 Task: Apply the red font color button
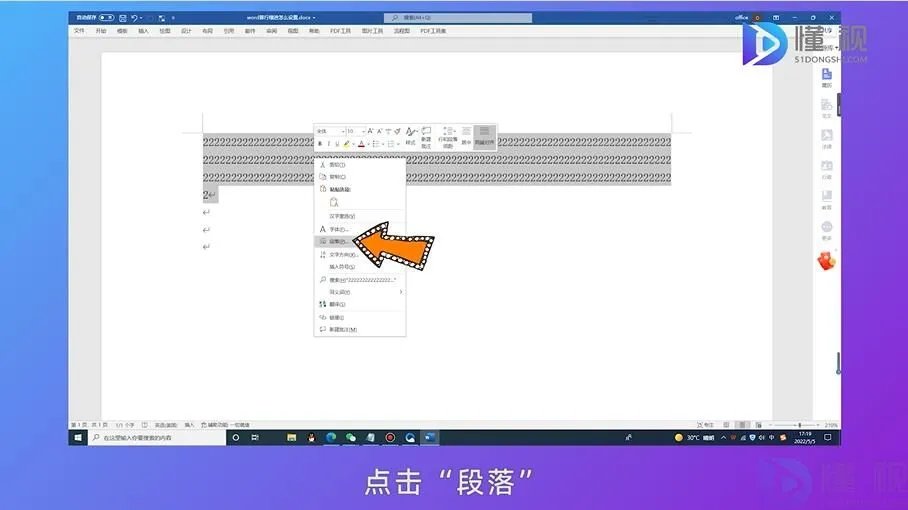(361, 144)
